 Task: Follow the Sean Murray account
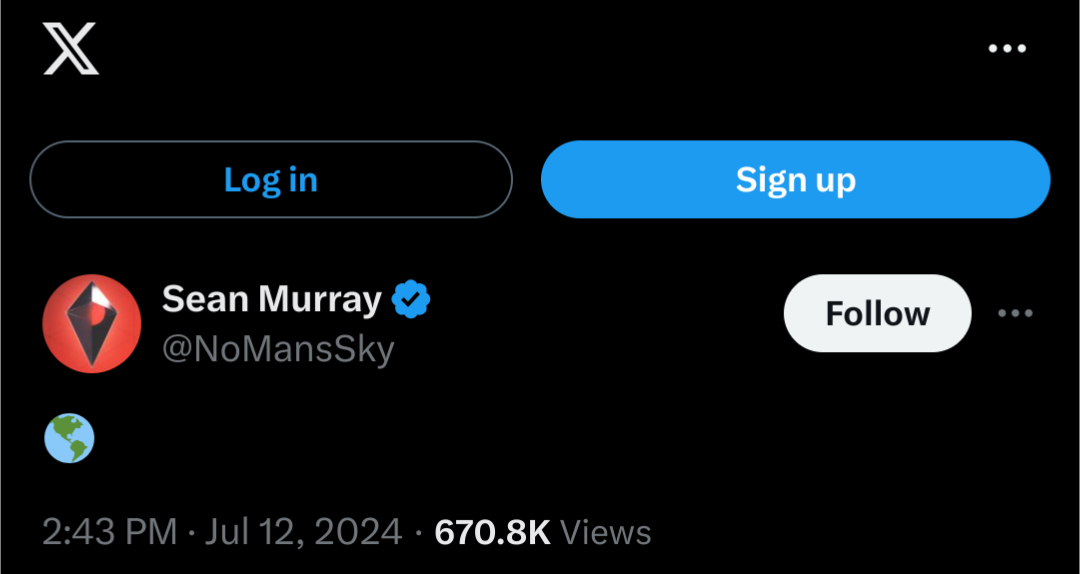click(x=878, y=314)
